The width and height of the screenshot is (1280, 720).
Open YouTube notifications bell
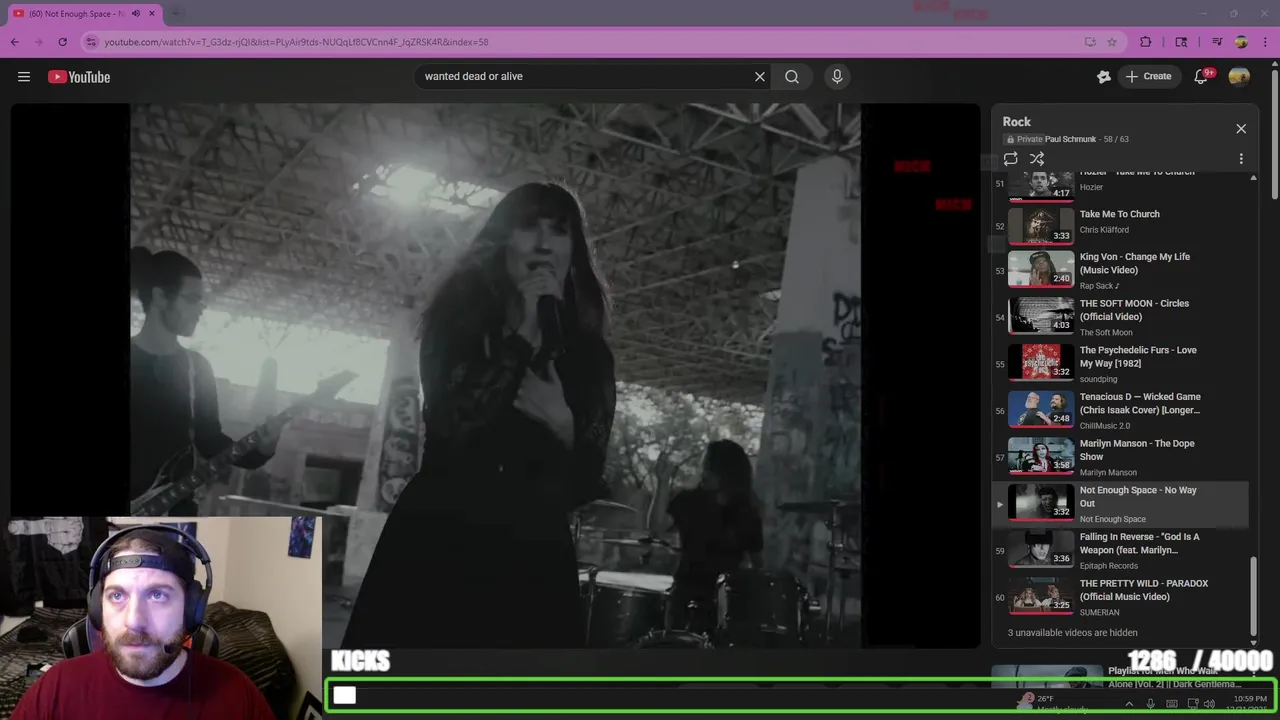coord(1202,77)
